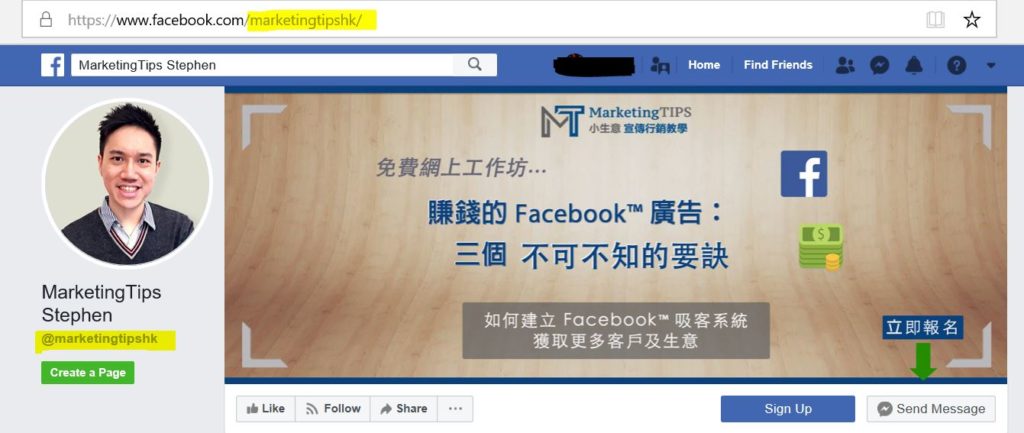This screenshot has width=1024, height=433.
Task: Like the MarketingTips Stephen page
Action: click(x=266, y=409)
